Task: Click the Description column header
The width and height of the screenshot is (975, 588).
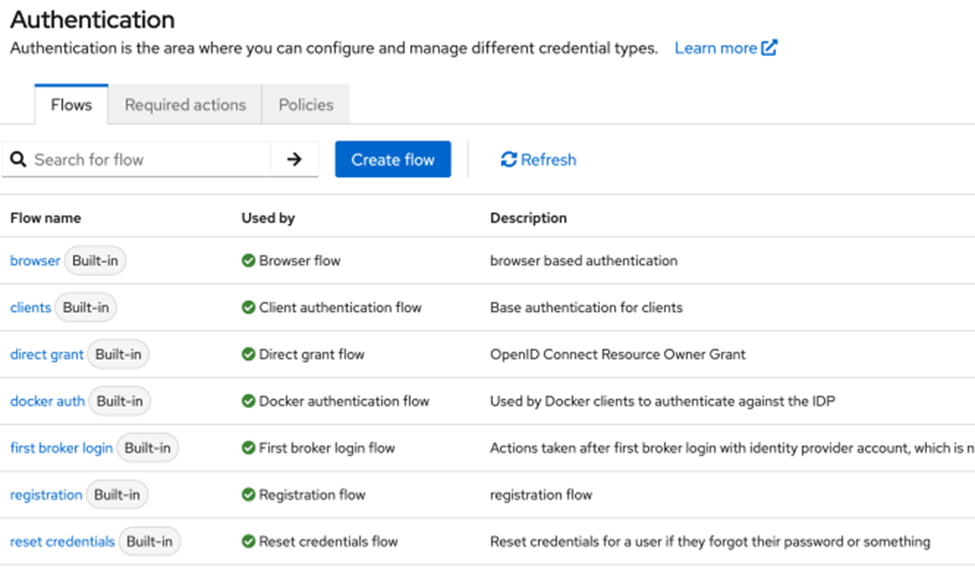Action: pos(529,218)
